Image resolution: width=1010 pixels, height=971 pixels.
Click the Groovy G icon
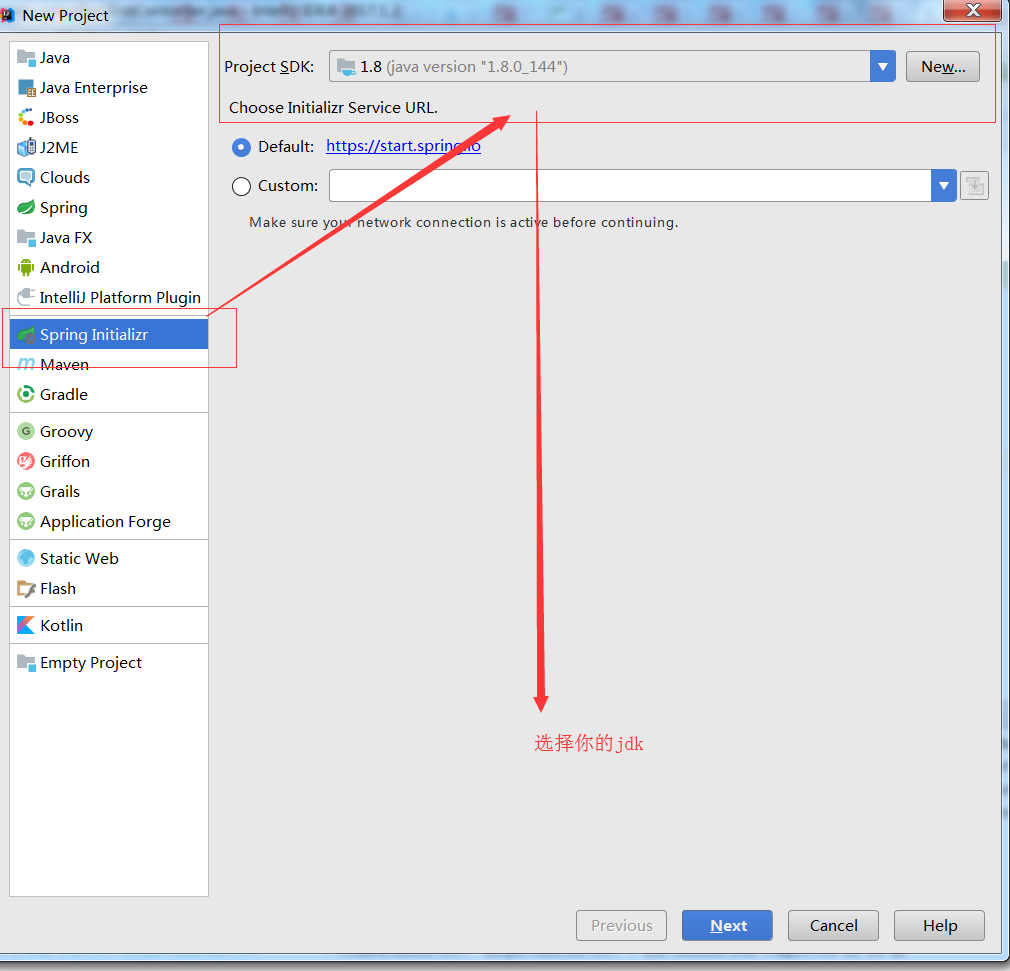(26, 431)
